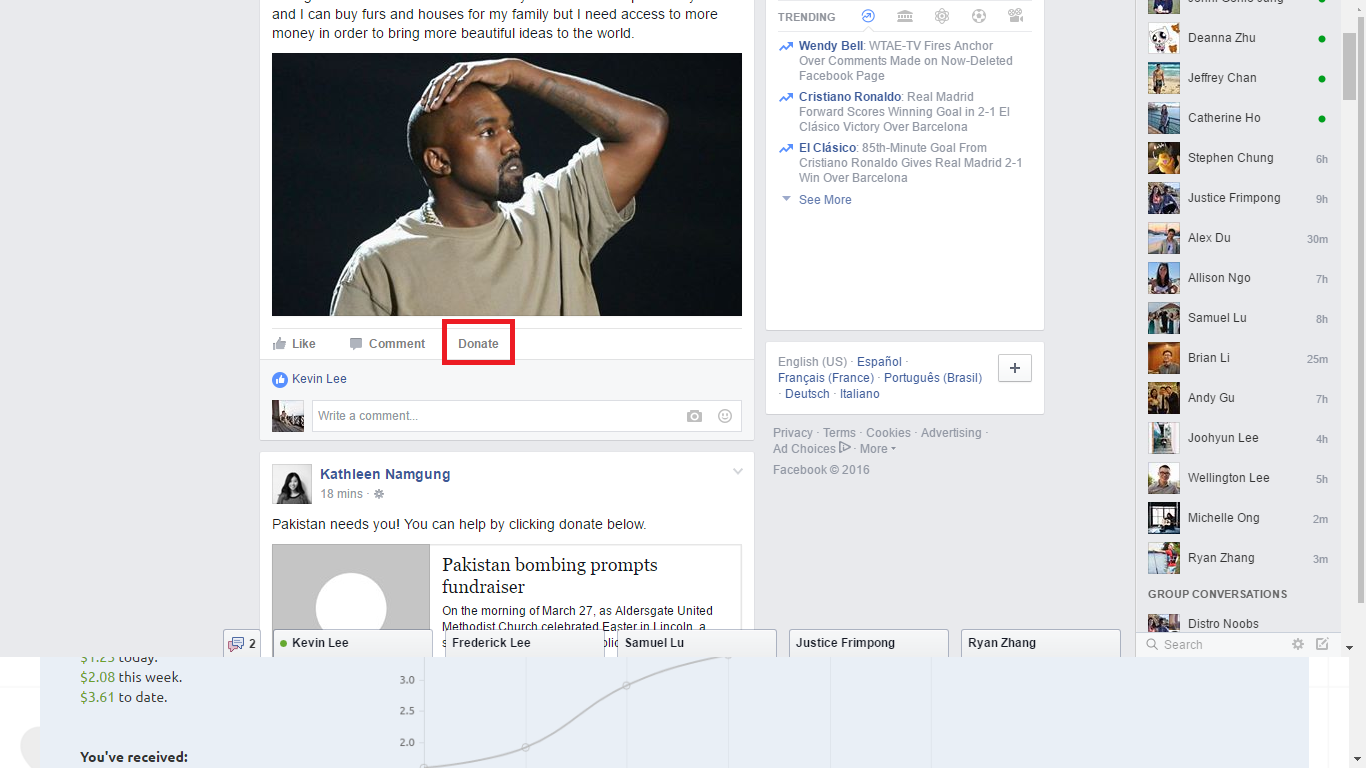Click Kanye West photo in post
The height and width of the screenshot is (768, 1366).
tap(507, 185)
